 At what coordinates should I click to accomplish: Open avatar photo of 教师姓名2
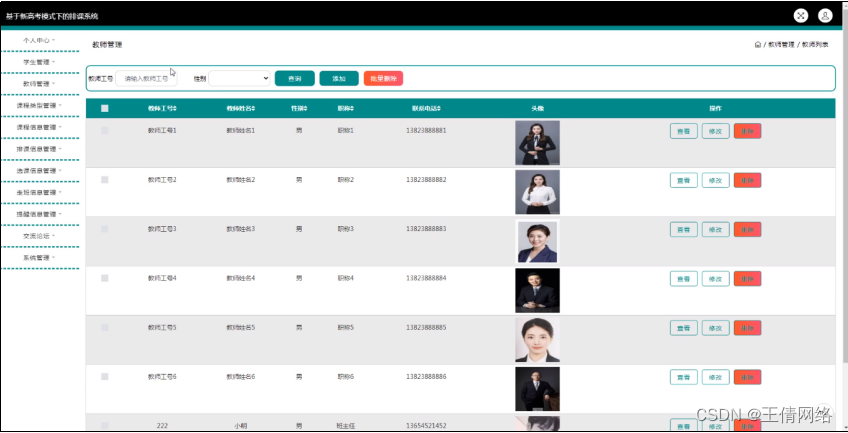(537, 192)
